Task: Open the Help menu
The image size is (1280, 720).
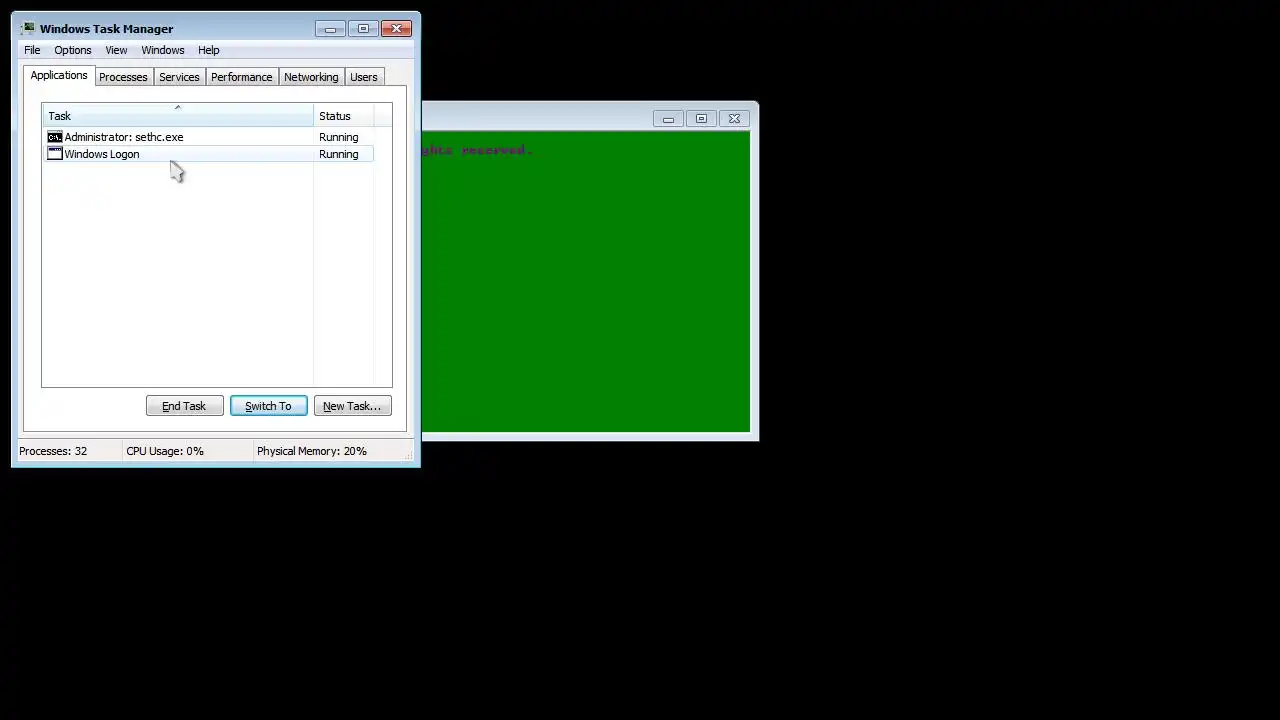Action: pos(208,50)
